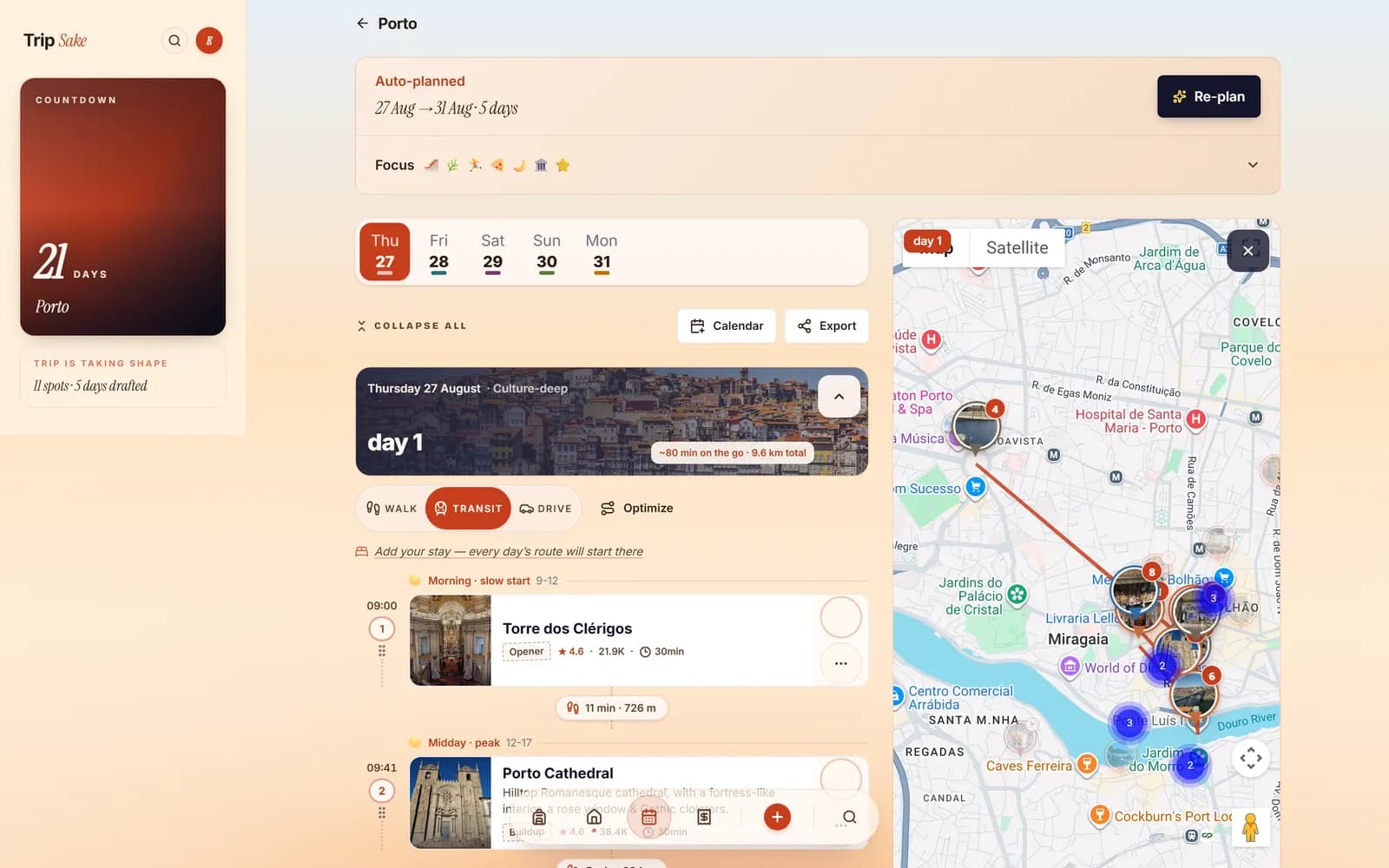The width and height of the screenshot is (1389, 868).
Task: Open the Torre dos Clérigos thumbnail
Action: point(451,641)
